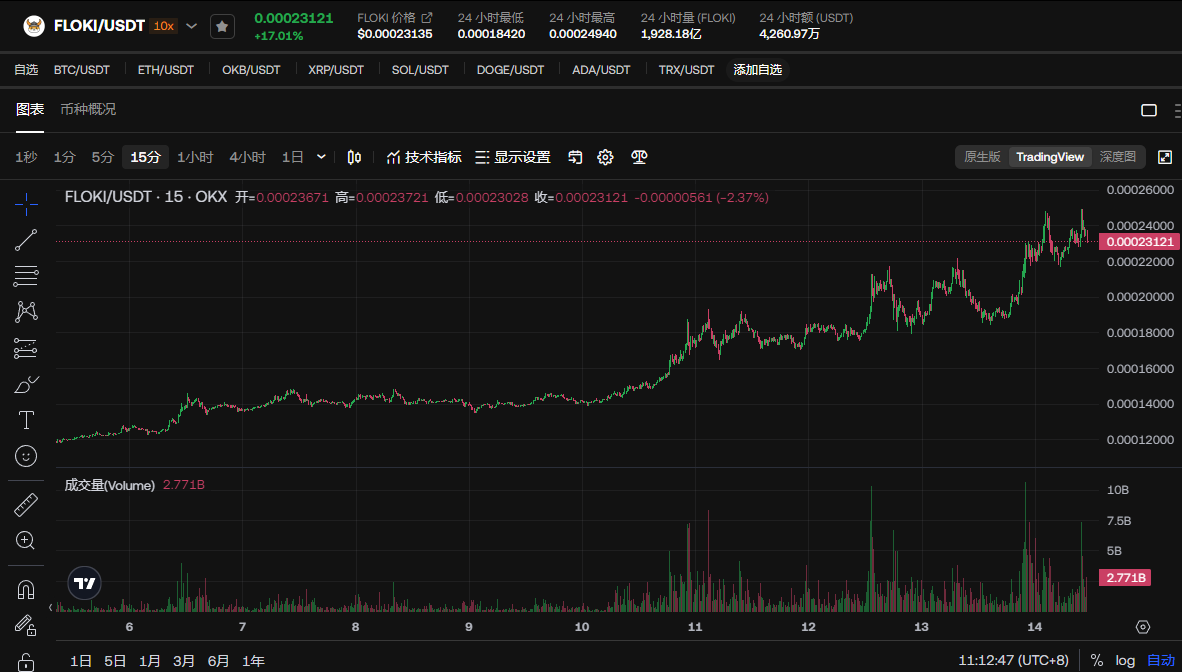The image size is (1182, 672).
Task: Open BTC/USDT from watchlist bar
Action: tap(82, 70)
